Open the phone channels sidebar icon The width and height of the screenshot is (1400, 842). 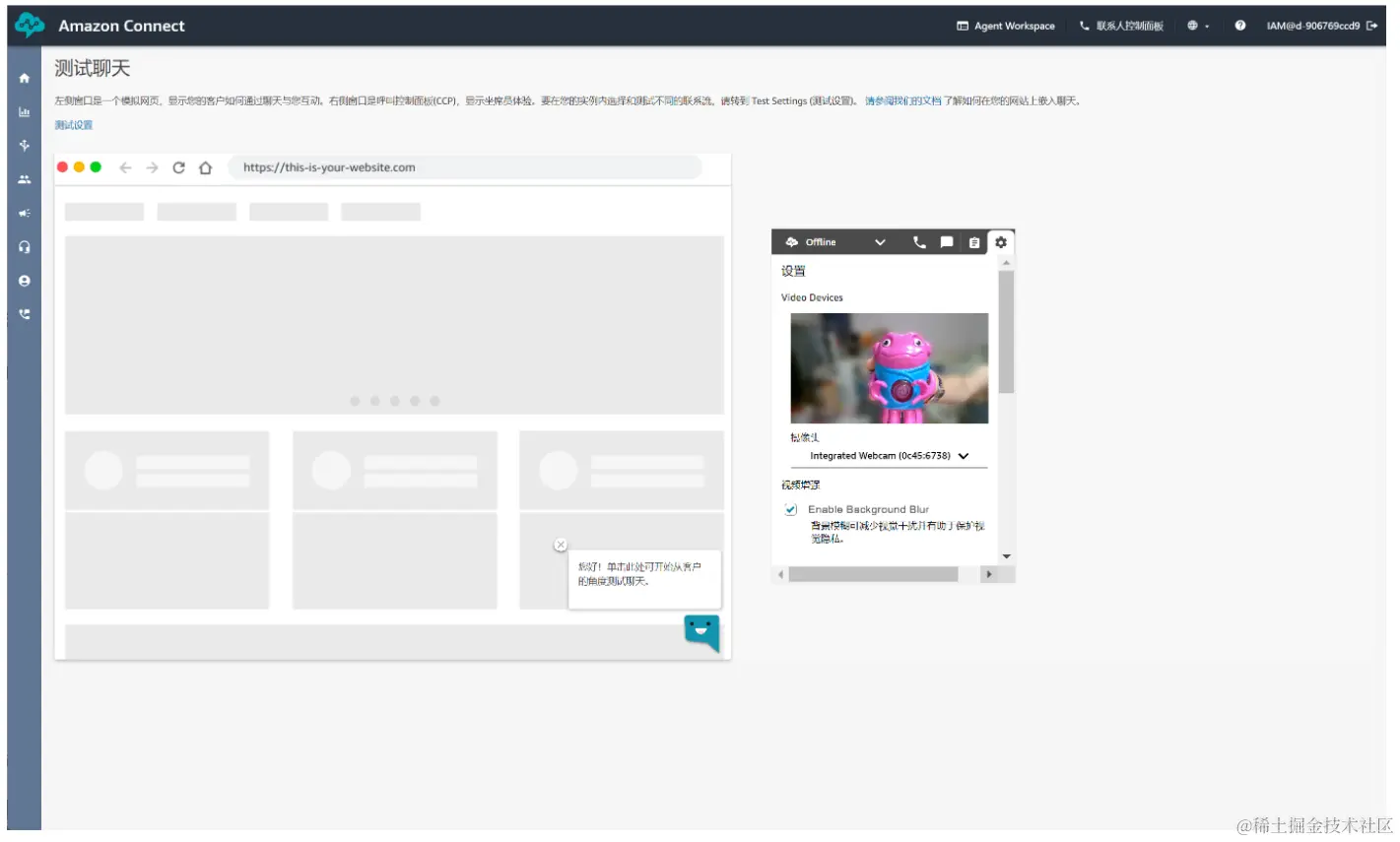tap(25, 314)
